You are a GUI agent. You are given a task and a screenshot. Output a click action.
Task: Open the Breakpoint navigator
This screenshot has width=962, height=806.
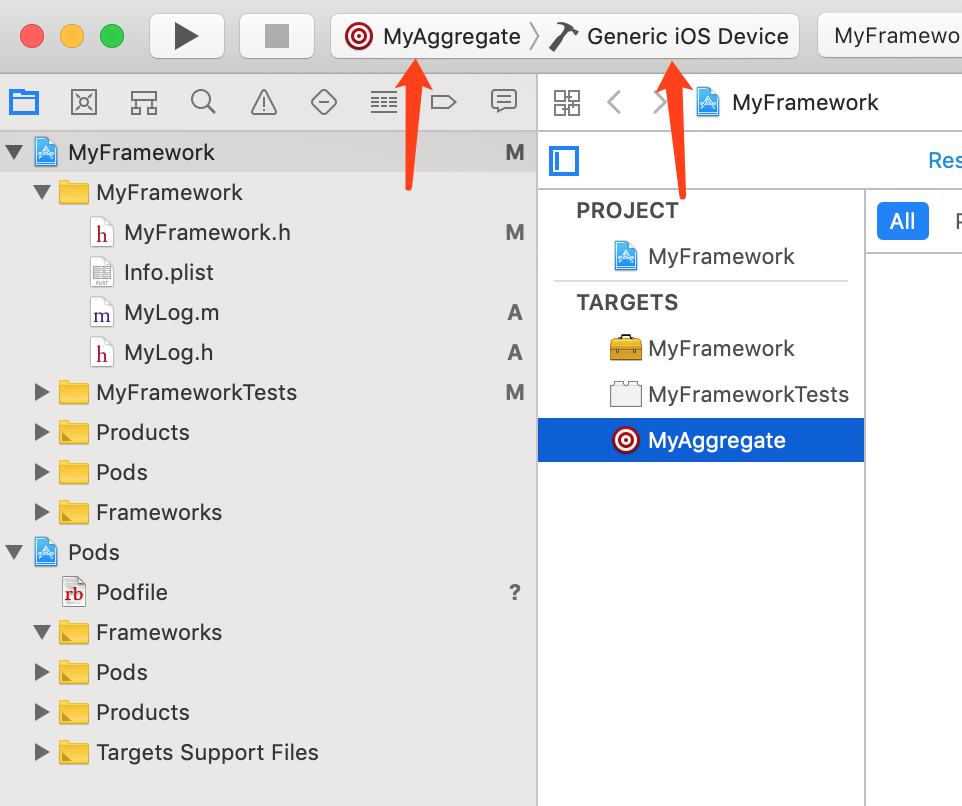443,101
